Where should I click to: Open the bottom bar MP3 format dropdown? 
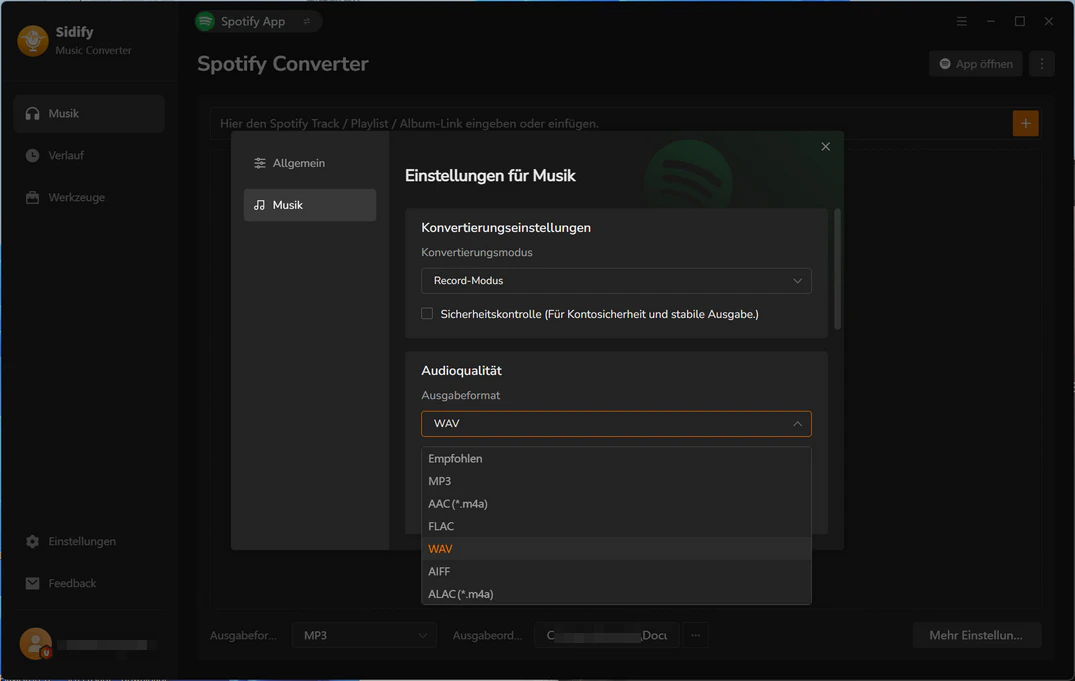coord(364,635)
